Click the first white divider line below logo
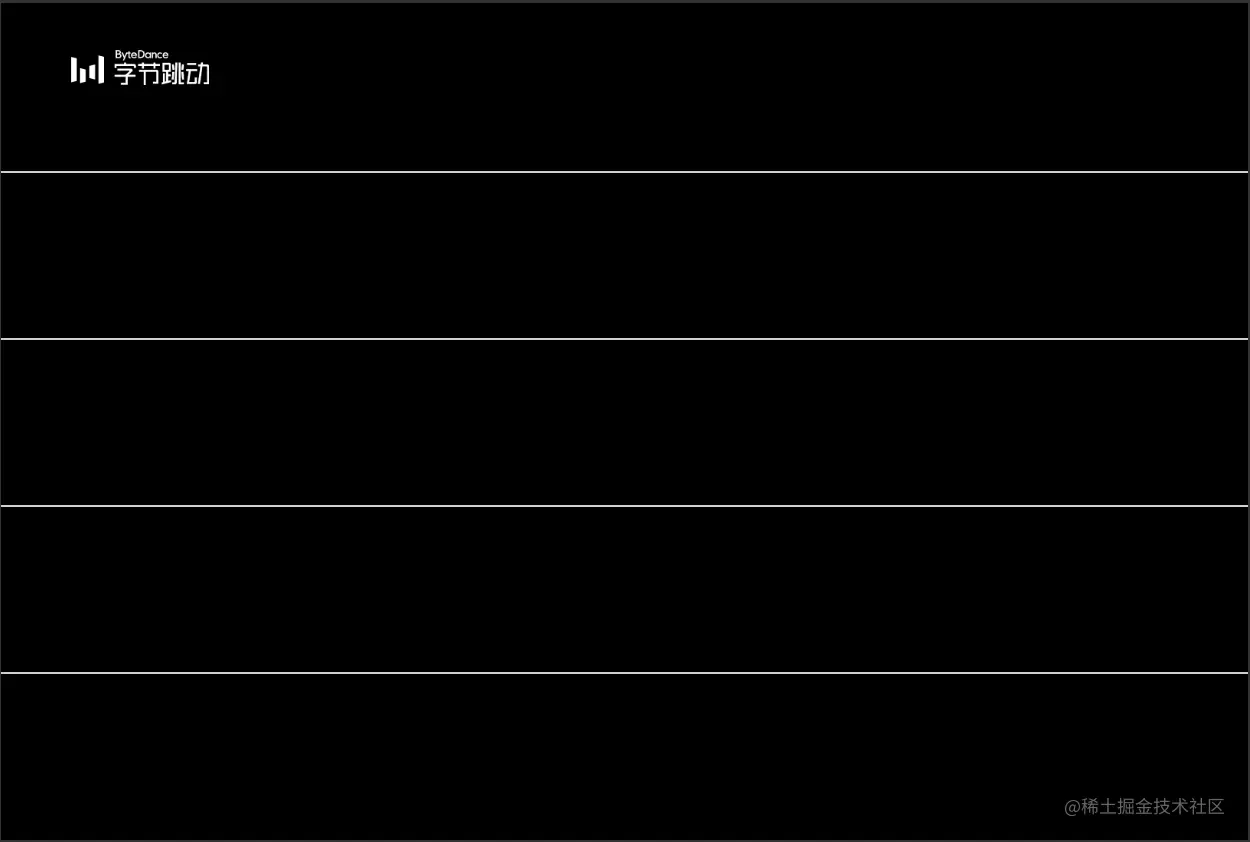The width and height of the screenshot is (1250, 842). [x=625, y=172]
